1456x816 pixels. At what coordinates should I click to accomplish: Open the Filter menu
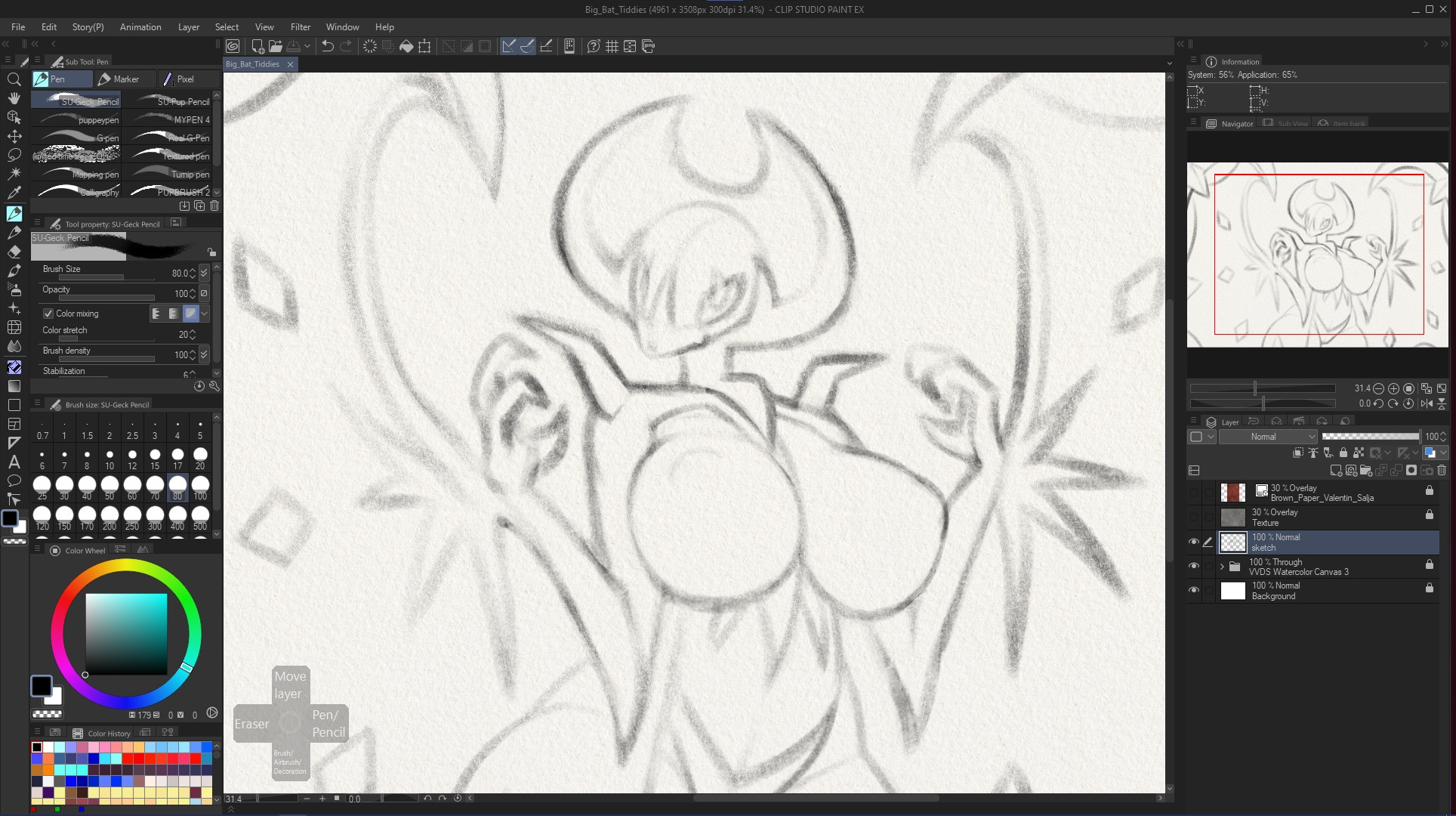(x=301, y=26)
